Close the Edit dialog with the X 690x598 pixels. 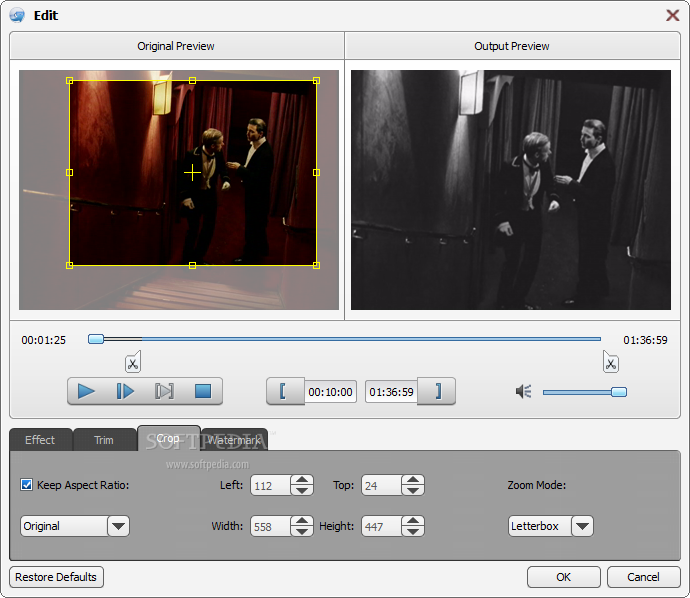[x=672, y=15]
